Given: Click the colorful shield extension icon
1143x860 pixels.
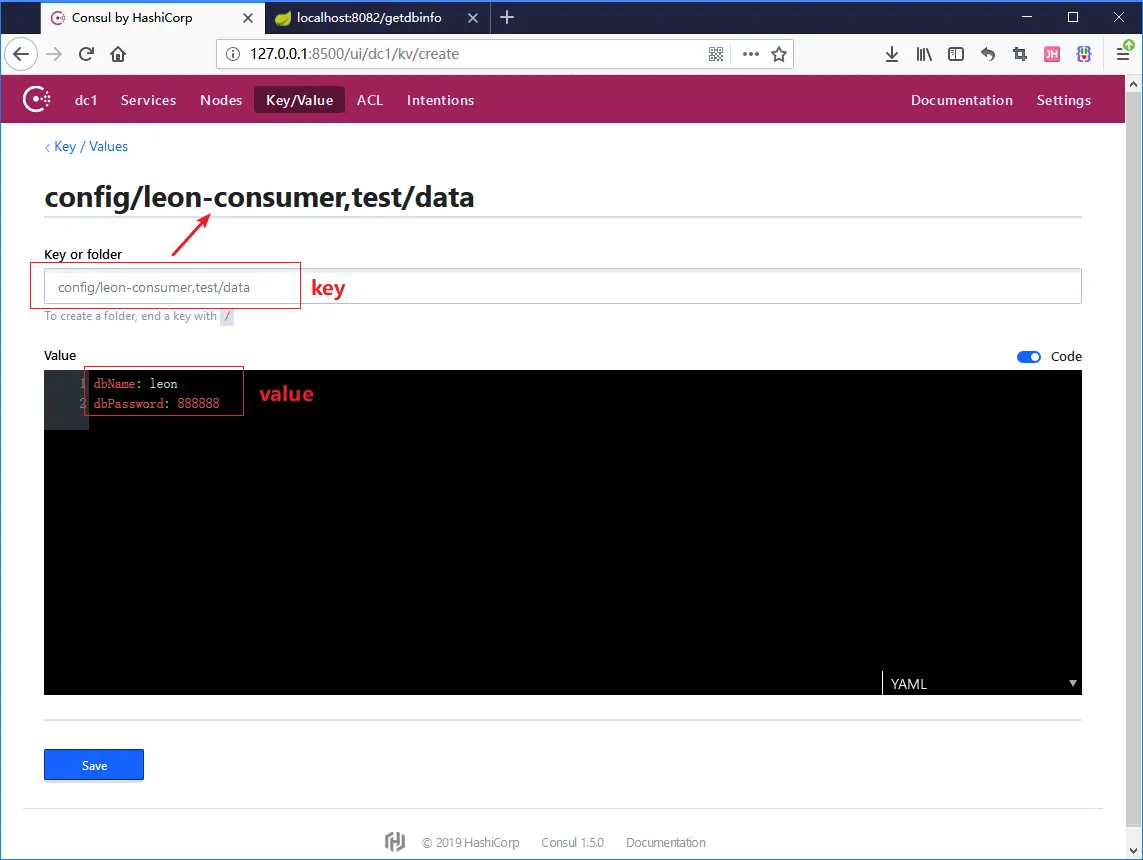Looking at the screenshot, I should pyautogui.click(x=1084, y=54).
